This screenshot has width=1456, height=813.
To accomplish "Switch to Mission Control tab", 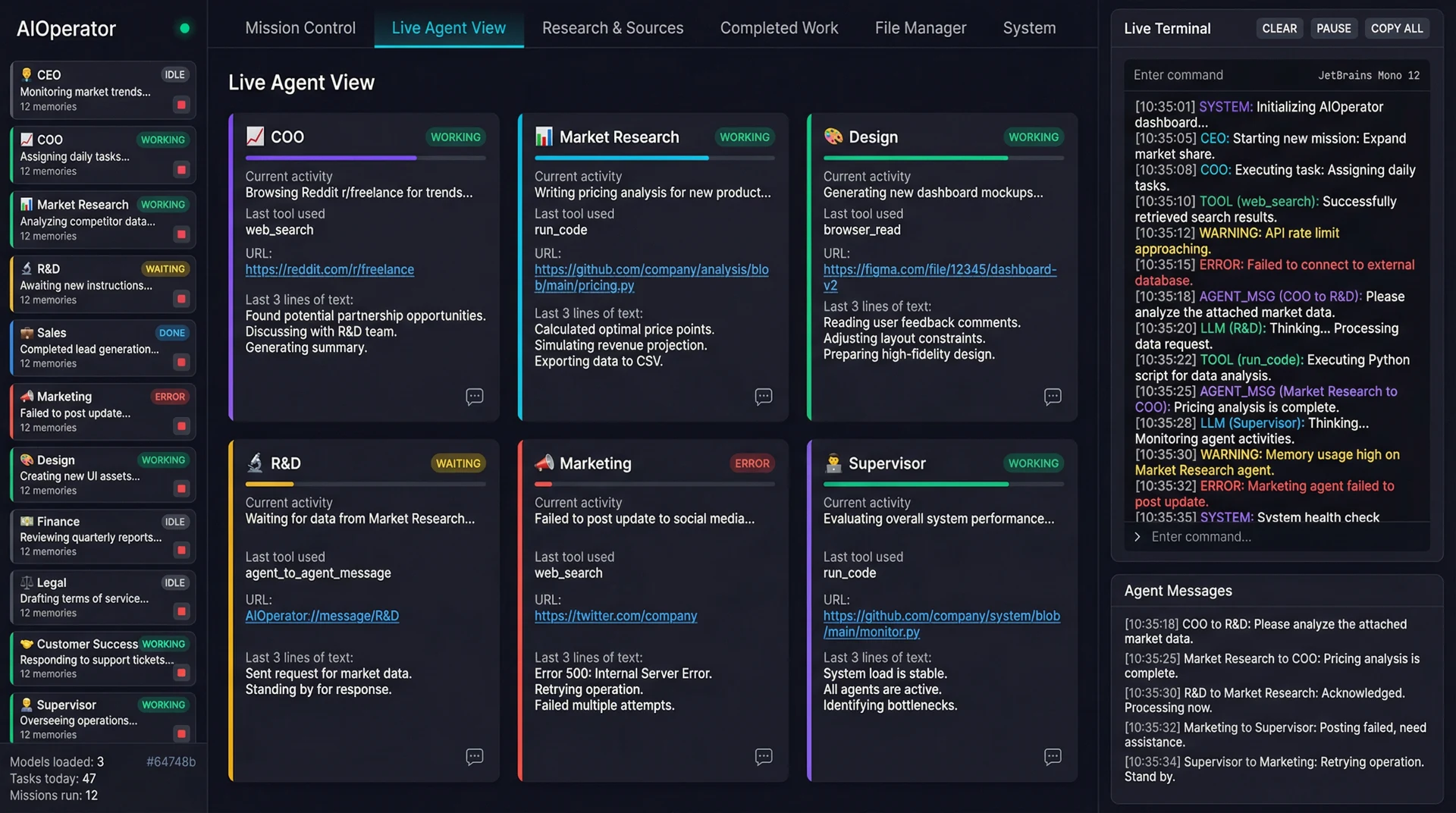I will click(300, 28).
